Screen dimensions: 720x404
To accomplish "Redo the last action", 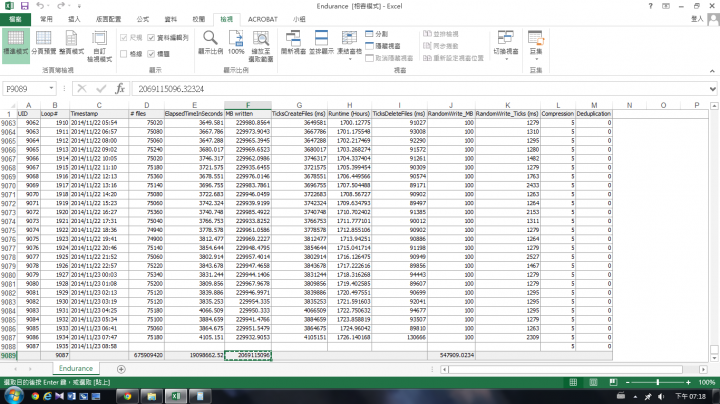I will pyautogui.click(x=61, y=6).
